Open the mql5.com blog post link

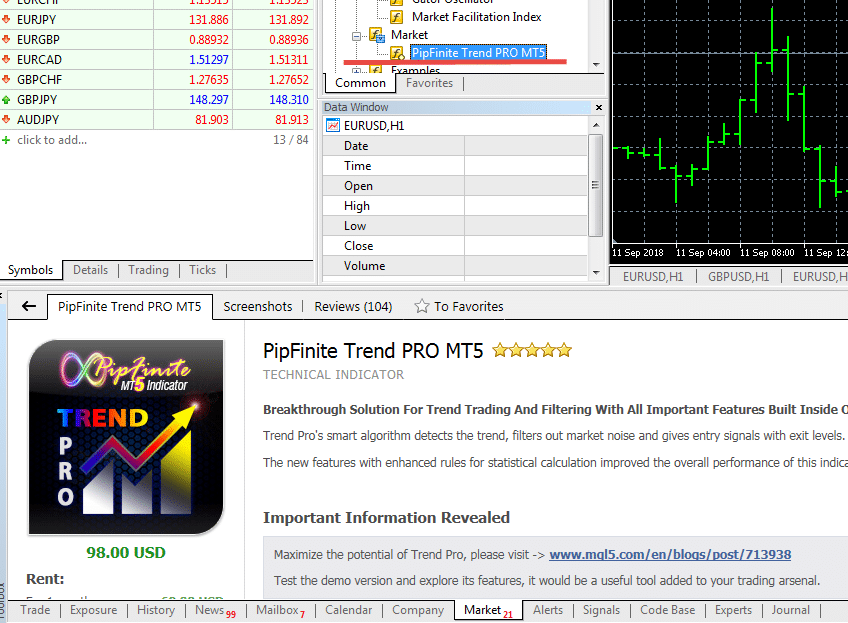[670, 555]
